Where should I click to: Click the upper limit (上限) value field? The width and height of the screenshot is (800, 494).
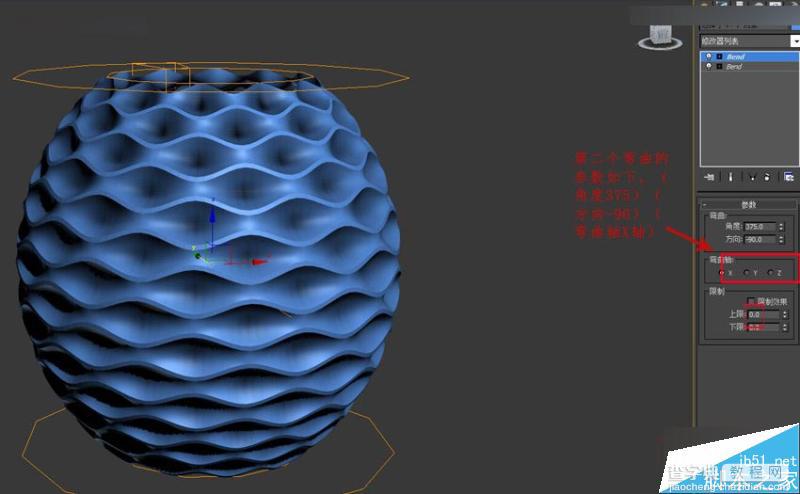(763, 314)
